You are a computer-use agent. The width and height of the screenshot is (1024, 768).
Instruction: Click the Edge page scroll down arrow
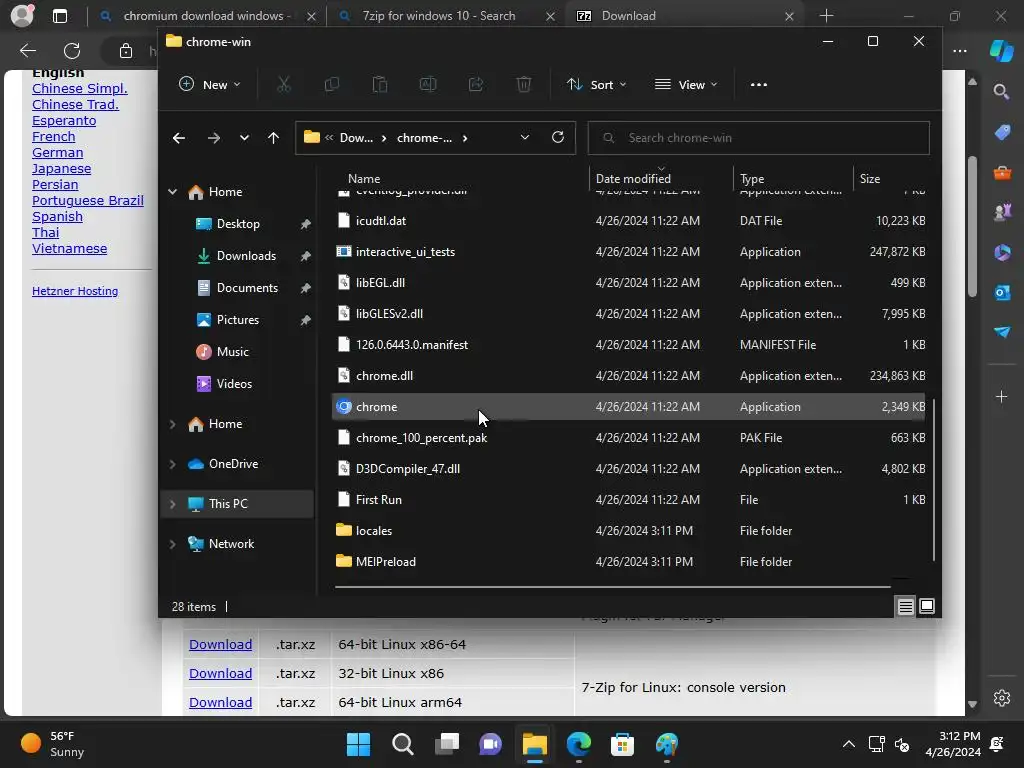coord(972,704)
